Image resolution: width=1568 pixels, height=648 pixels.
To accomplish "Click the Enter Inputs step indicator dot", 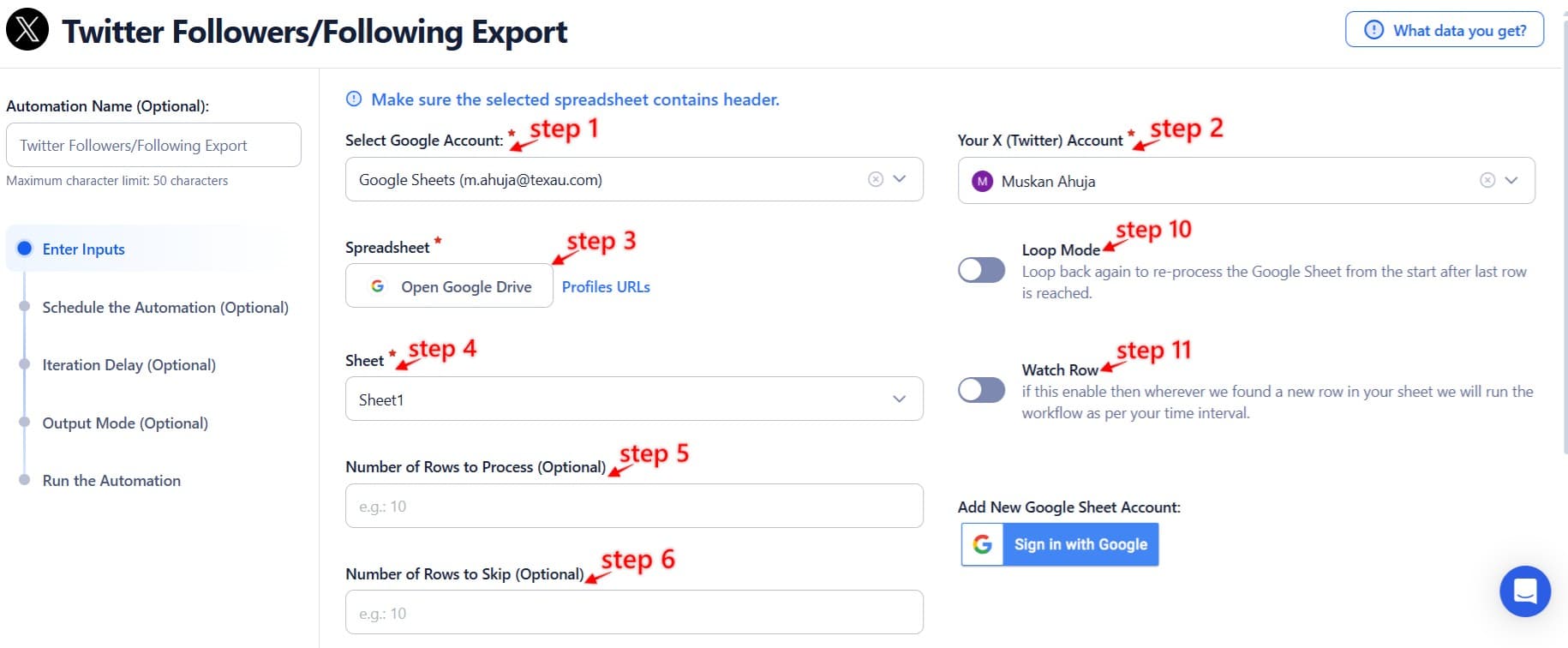I will (26, 249).
